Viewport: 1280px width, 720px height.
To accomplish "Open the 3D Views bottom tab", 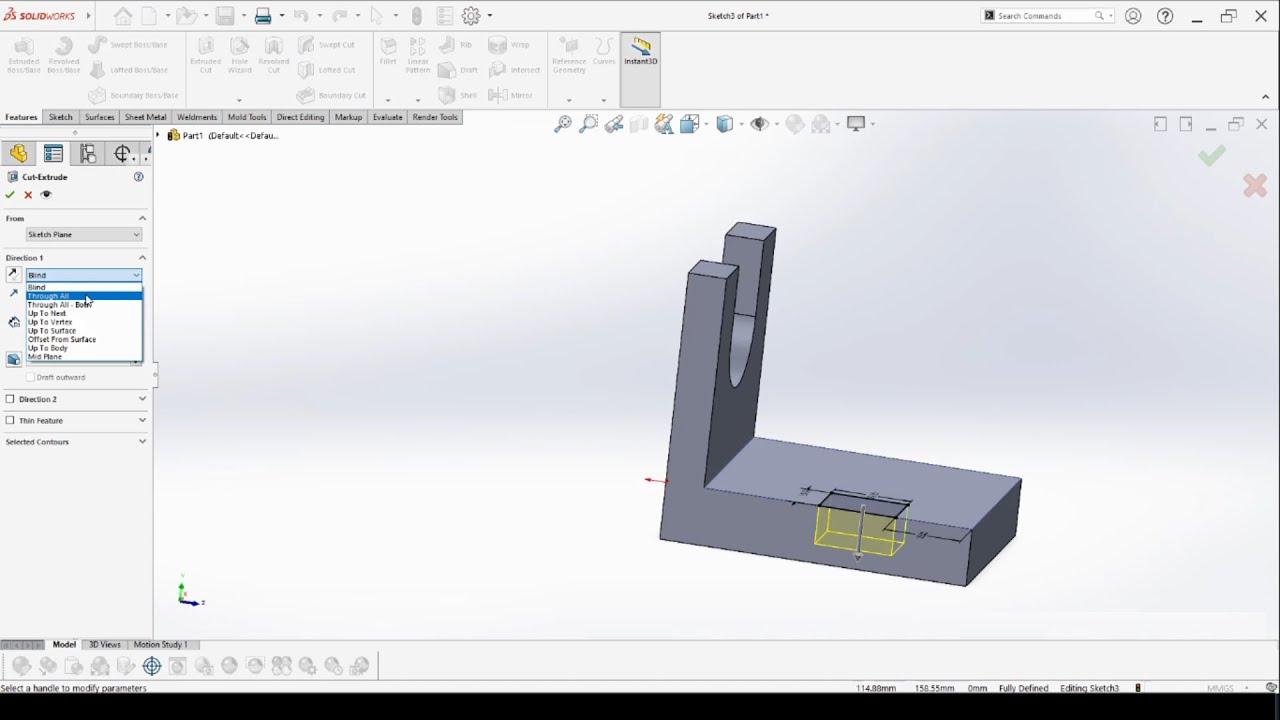I will pyautogui.click(x=104, y=645).
